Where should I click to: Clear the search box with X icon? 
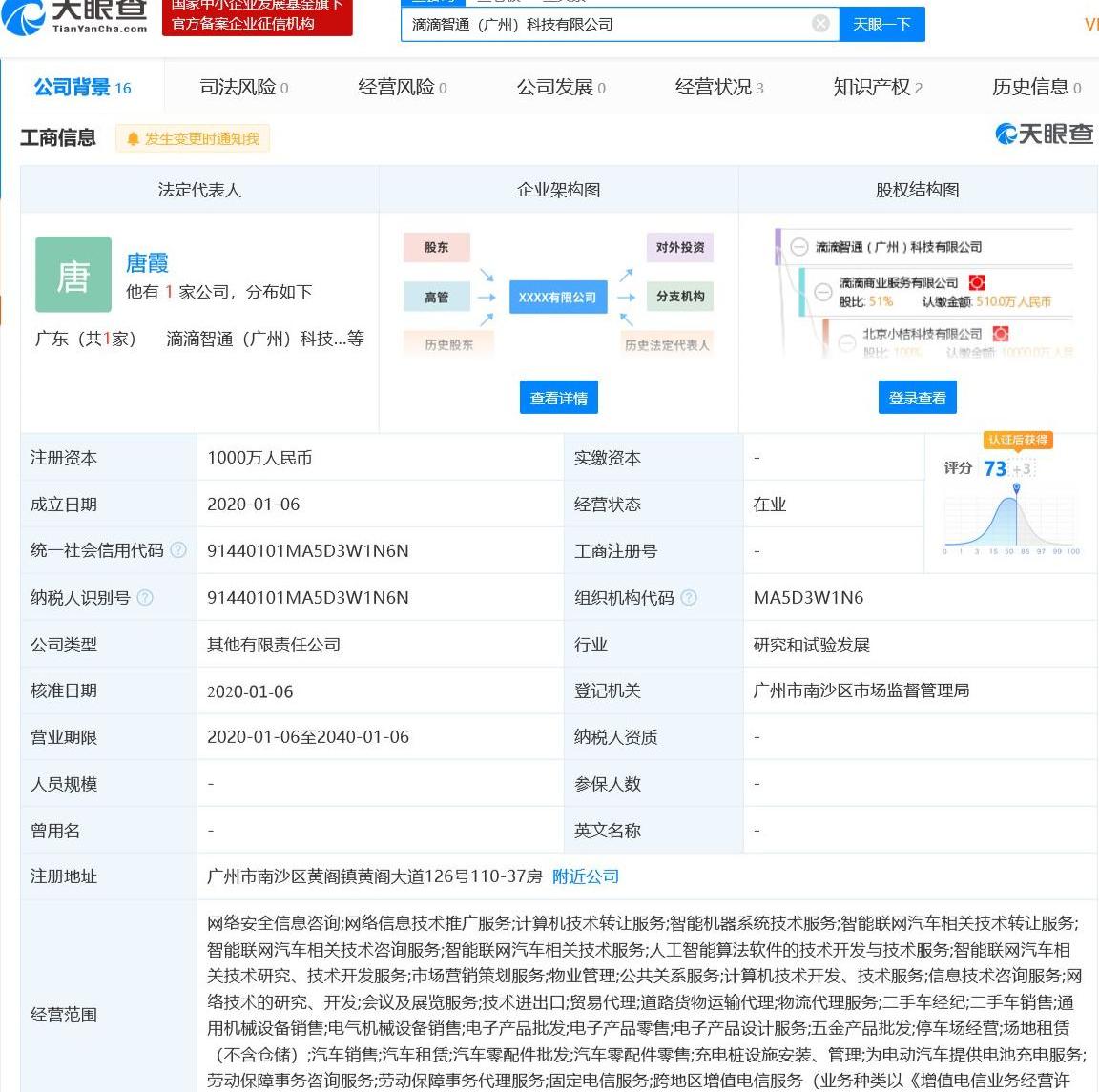coord(820,24)
